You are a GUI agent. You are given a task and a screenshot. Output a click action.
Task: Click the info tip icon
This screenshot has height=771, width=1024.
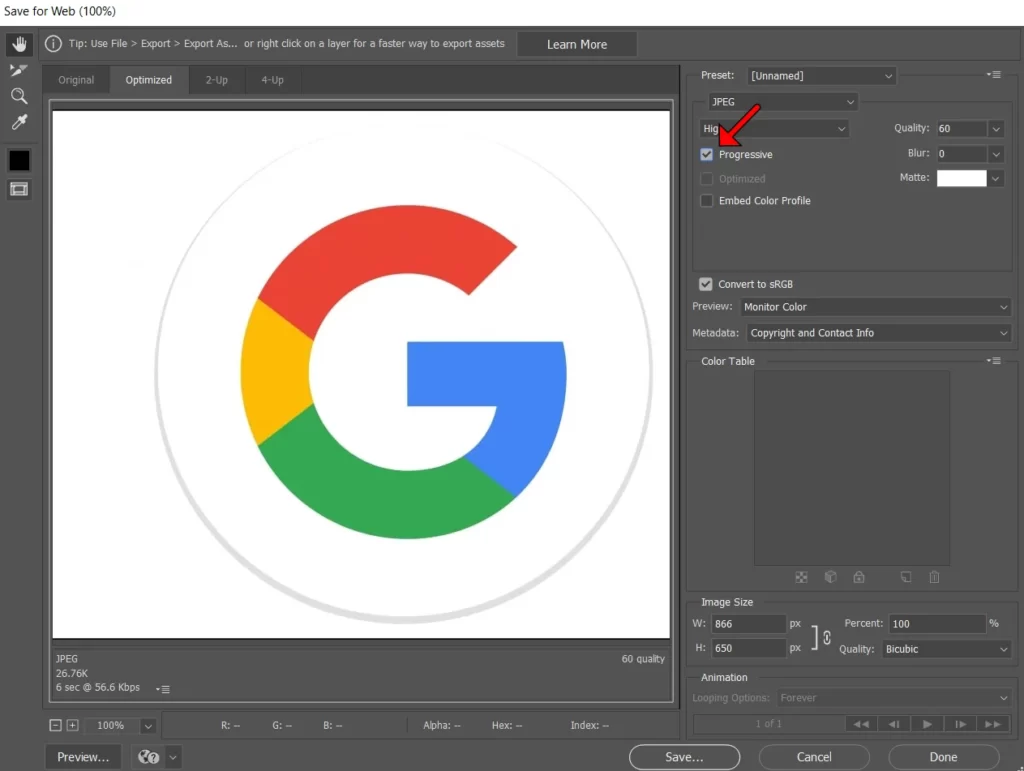click(x=54, y=44)
